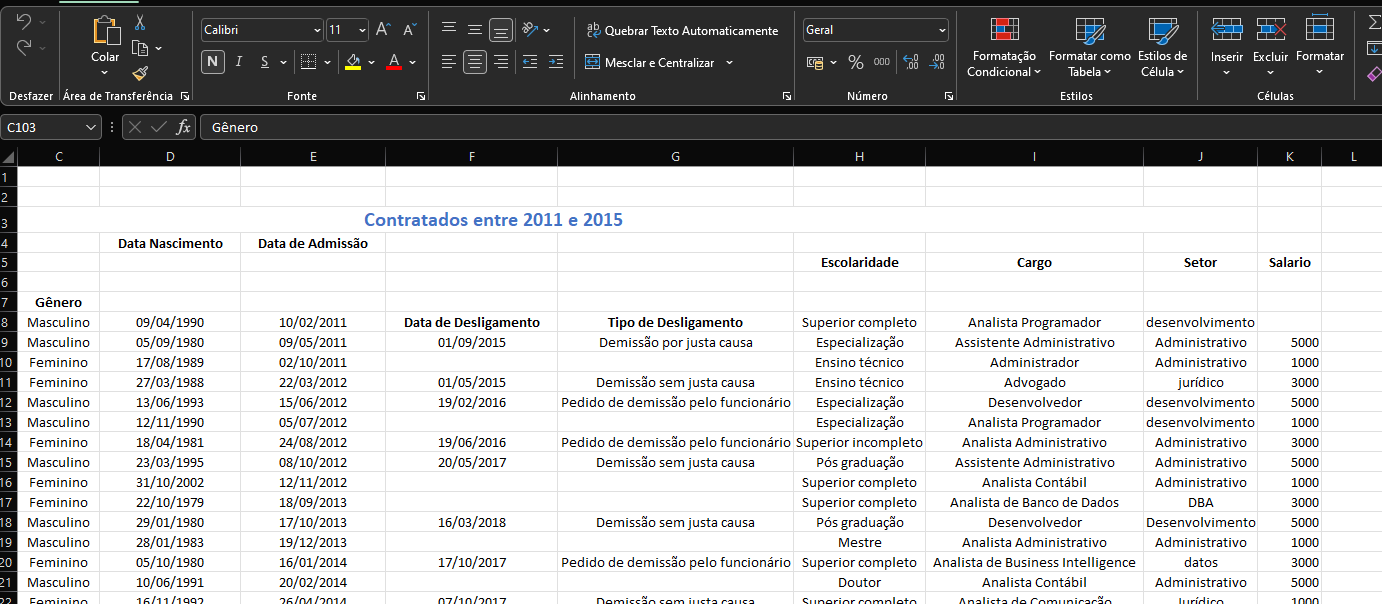Open Estilos de Célula gallery

[1163, 48]
